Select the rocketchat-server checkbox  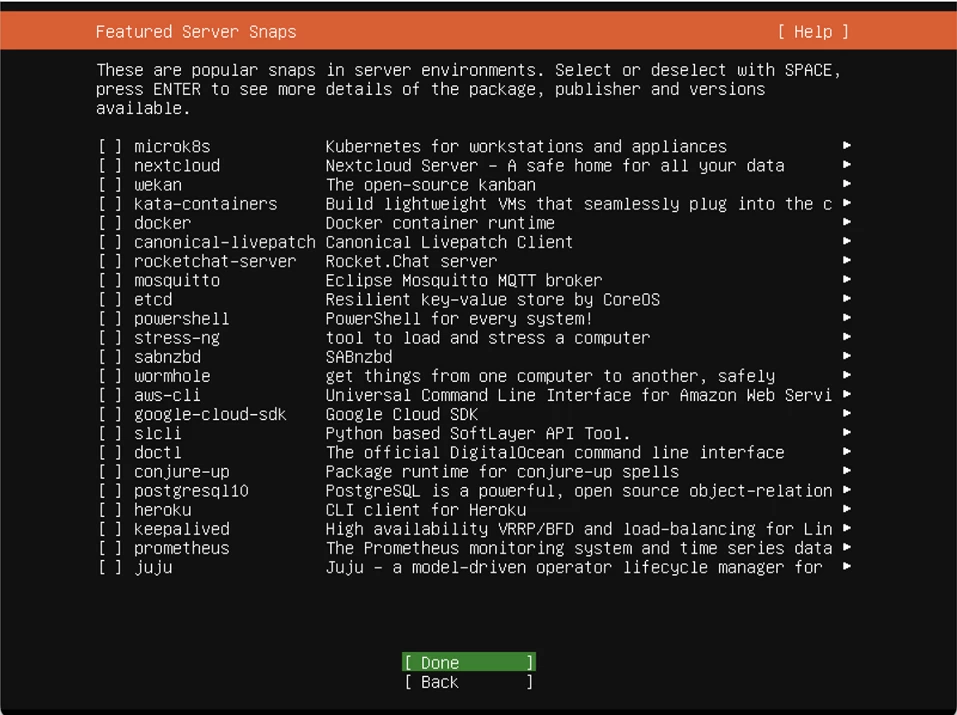click(110, 261)
